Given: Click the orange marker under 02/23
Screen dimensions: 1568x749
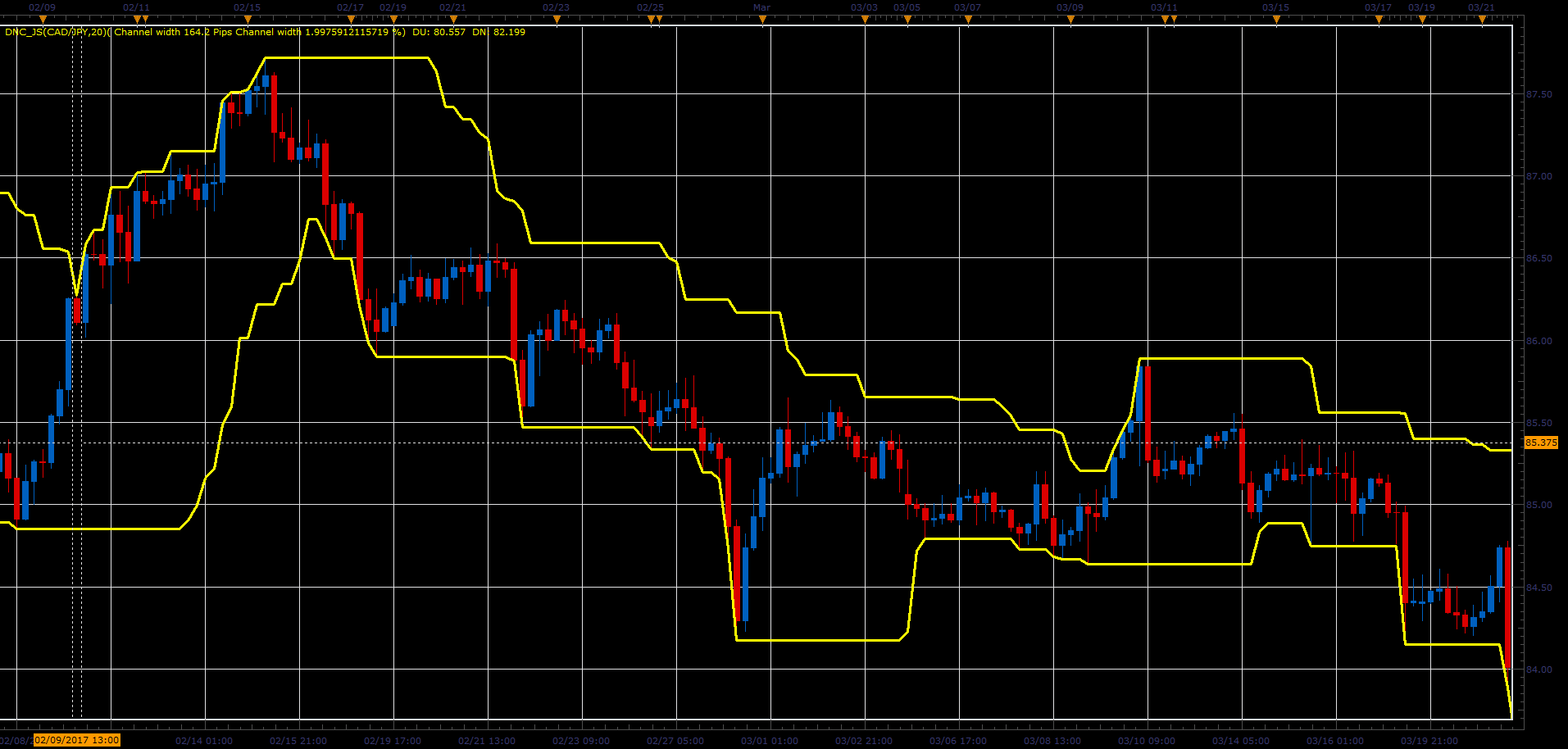Looking at the screenshot, I should 556,20.
